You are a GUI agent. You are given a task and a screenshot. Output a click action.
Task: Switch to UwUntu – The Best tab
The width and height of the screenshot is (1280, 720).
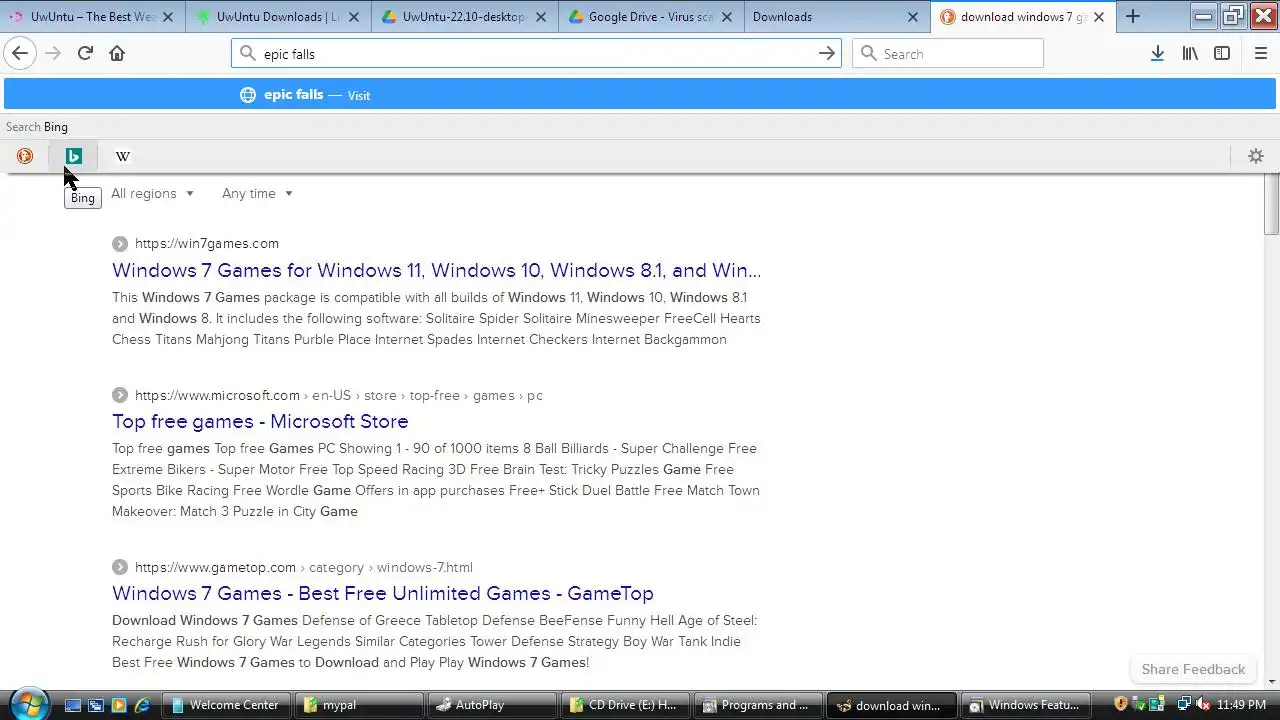(x=92, y=17)
